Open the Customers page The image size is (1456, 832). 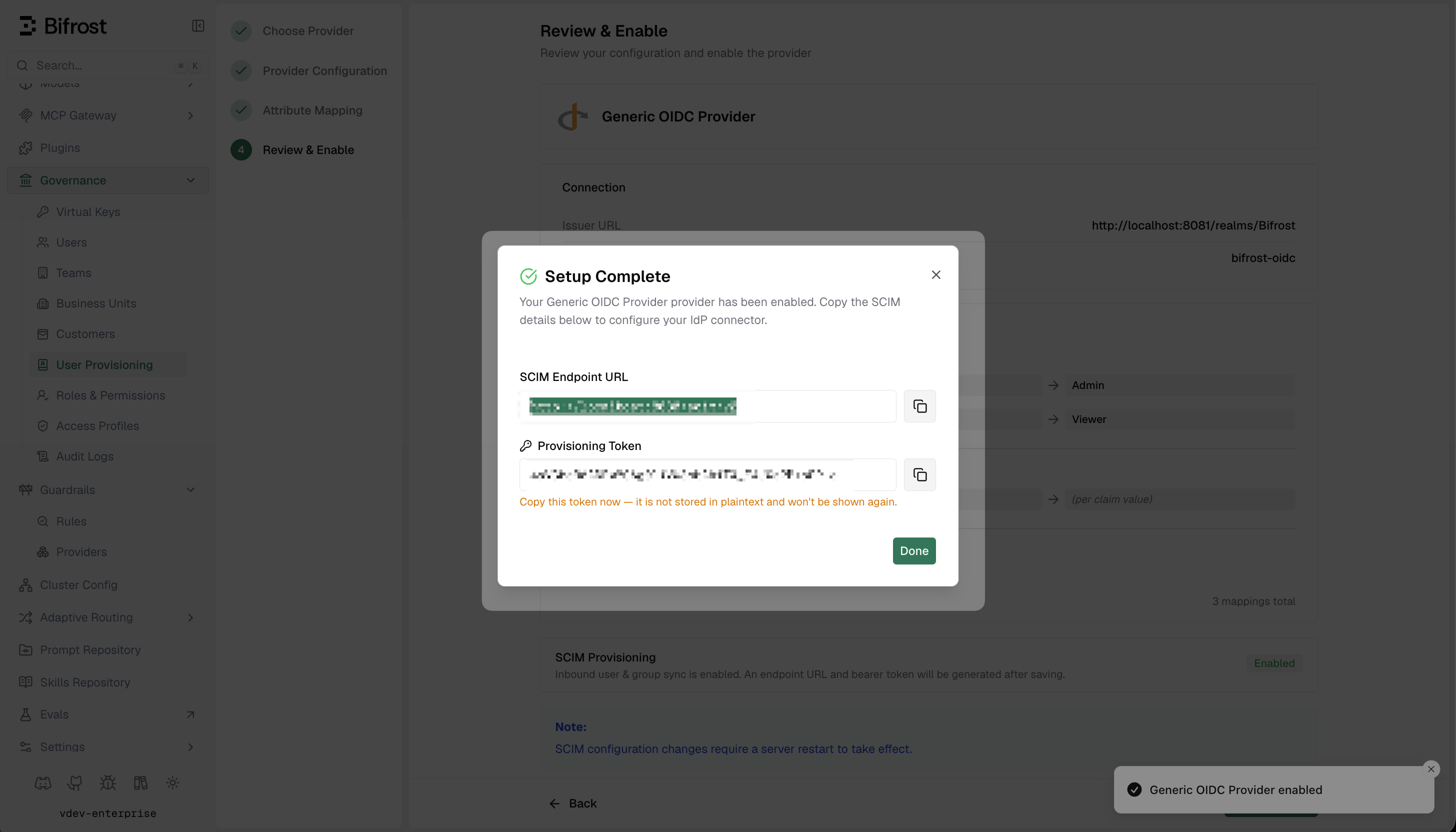[x=108, y=334]
